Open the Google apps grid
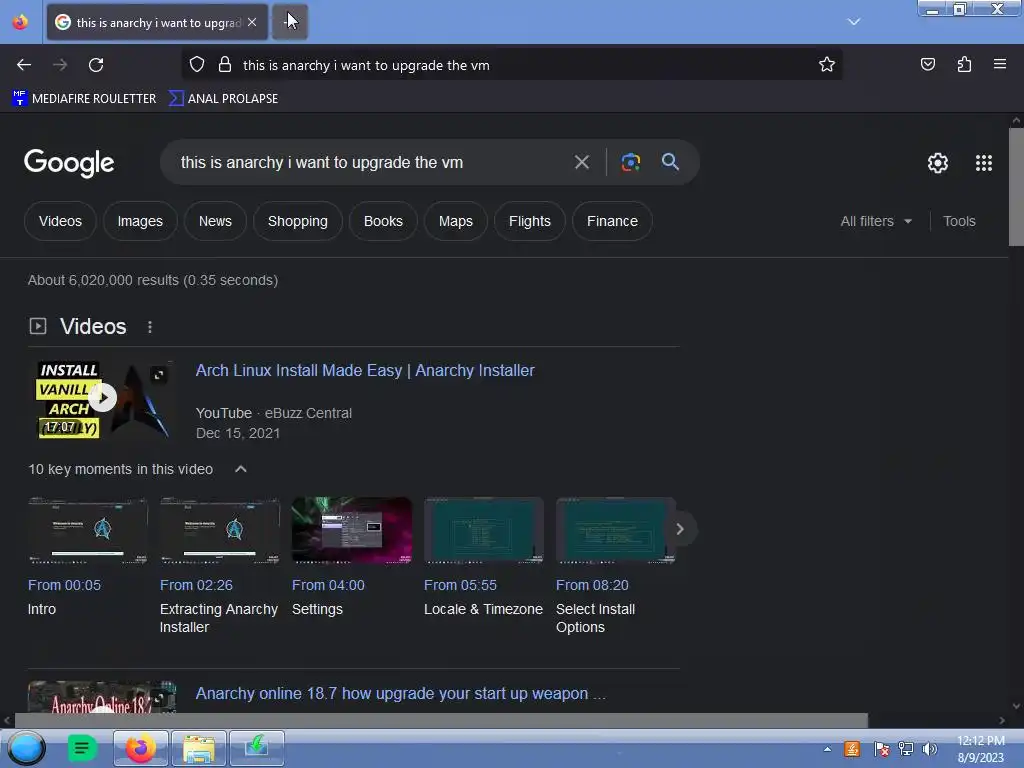 click(x=984, y=163)
